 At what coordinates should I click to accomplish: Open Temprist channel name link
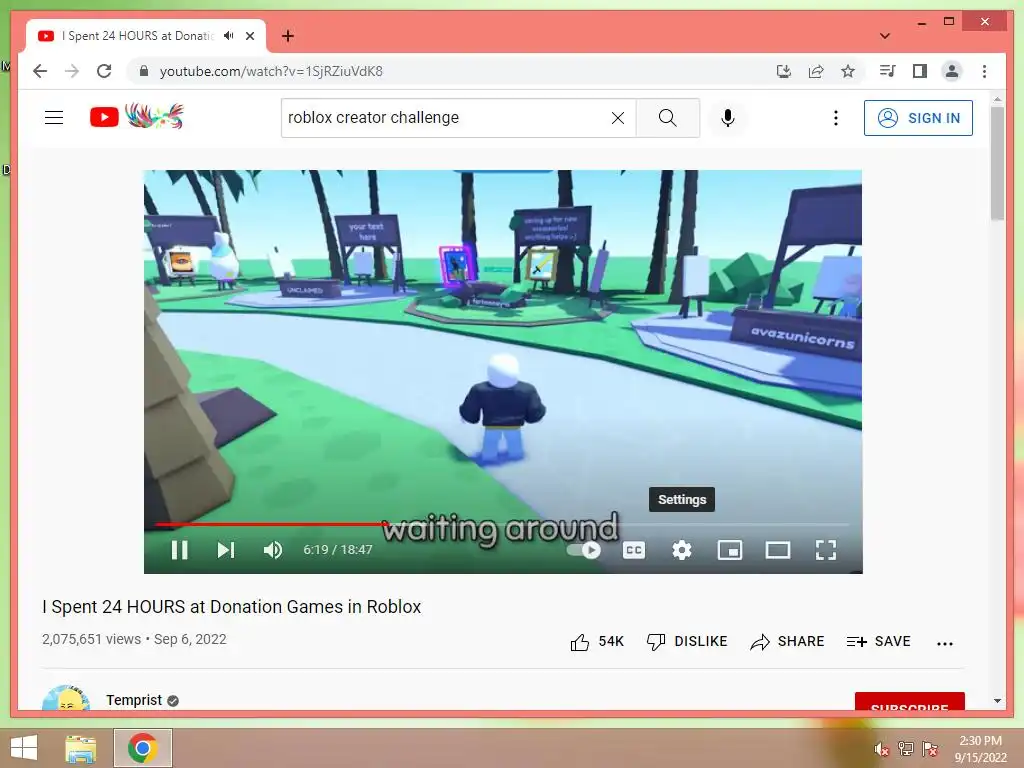[x=134, y=700]
